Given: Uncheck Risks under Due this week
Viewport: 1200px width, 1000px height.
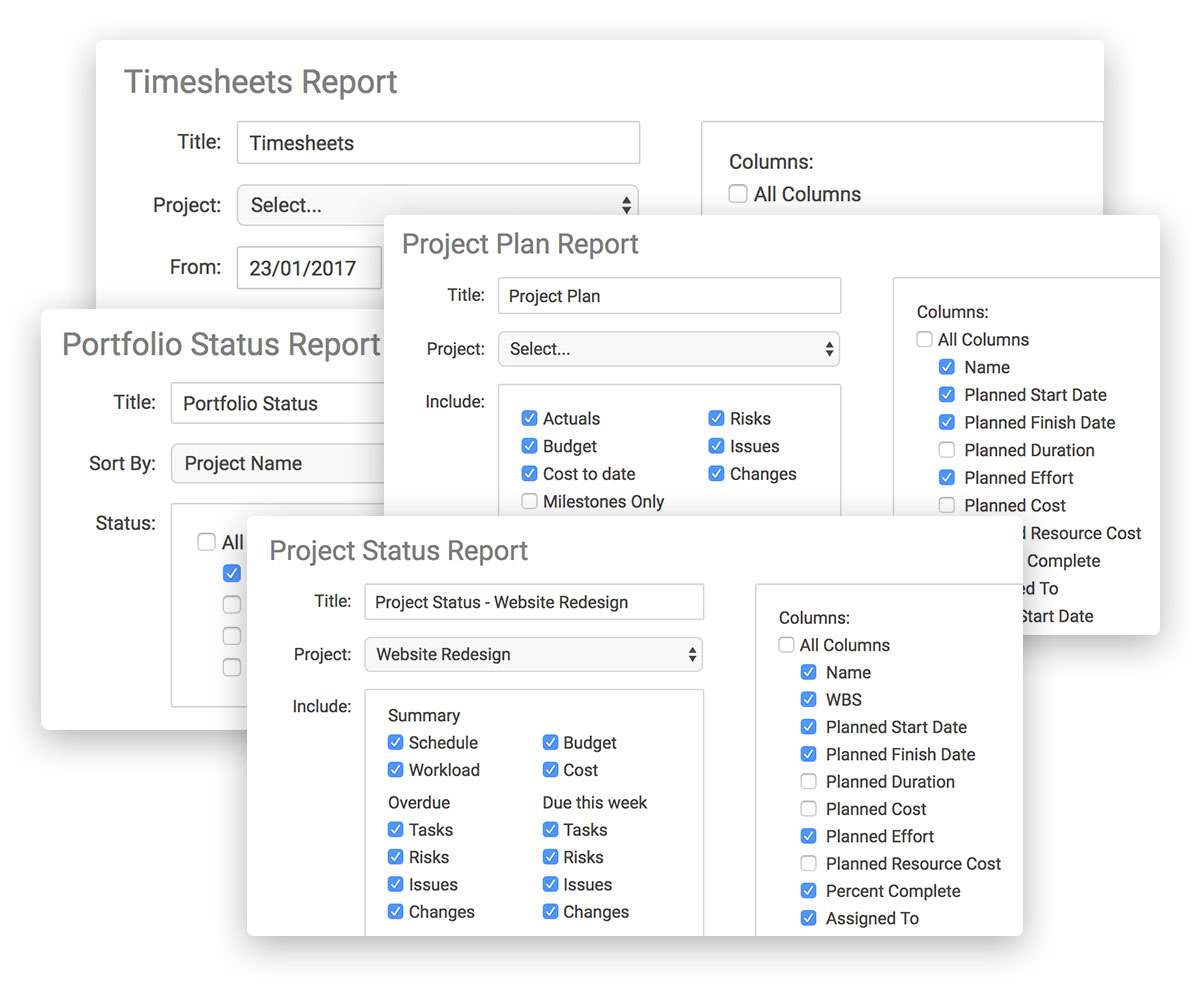Looking at the screenshot, I should point(551,857).
